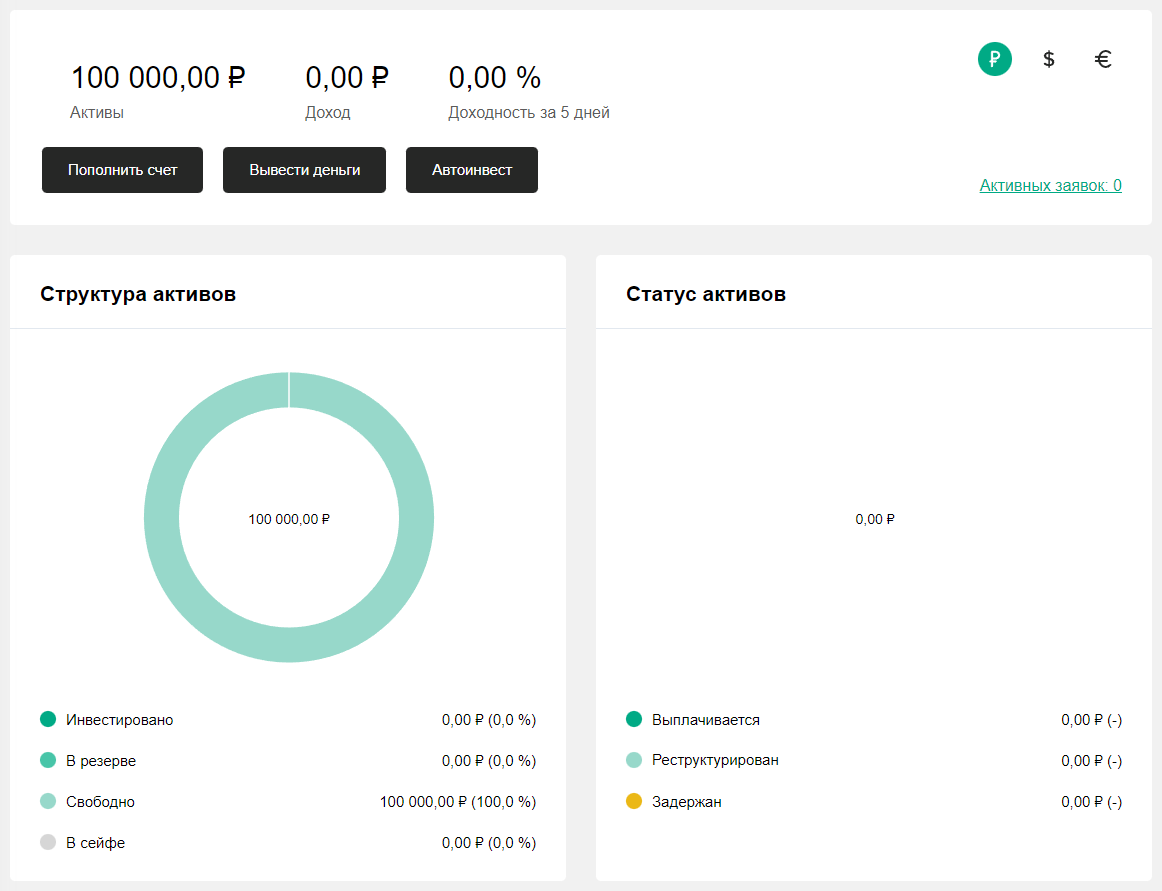Image resolution: width=1162 pixels, height=891 pixels.
Task: Open the Автоинвест settings
Action: tap(471, 170)
